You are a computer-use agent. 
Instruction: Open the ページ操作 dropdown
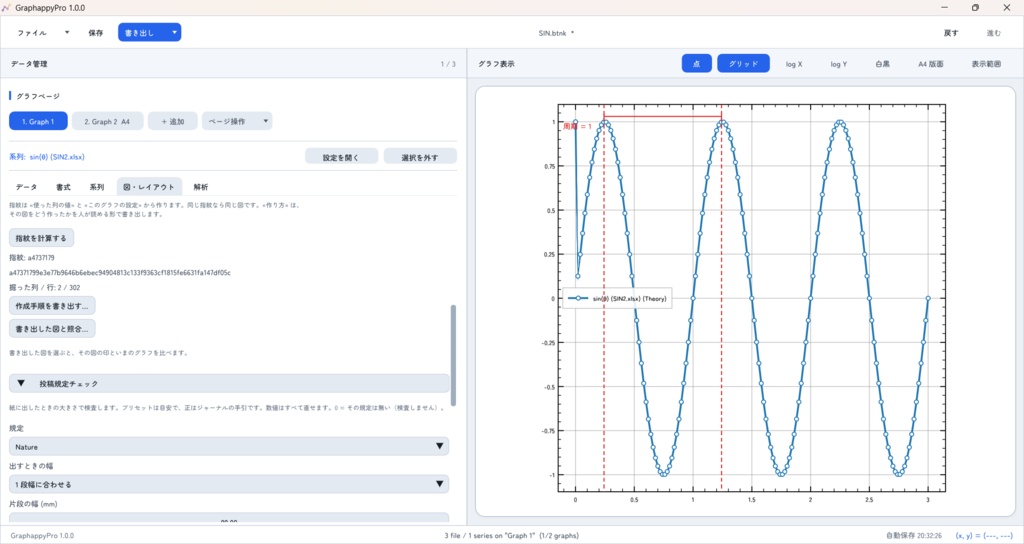click(237, 121)
